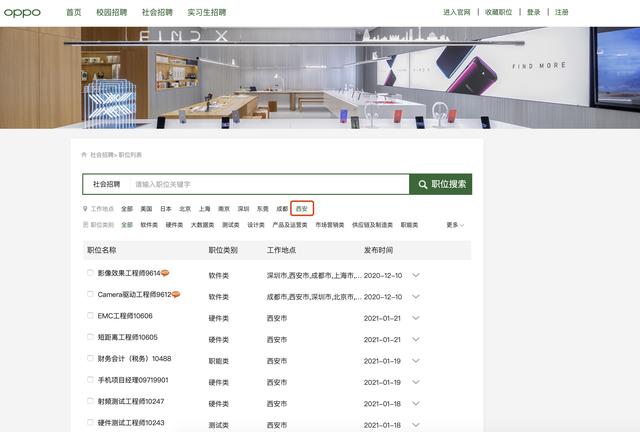Select the EMC工程师10606 checkbox
640x432 pixels.
tap(90, 315)
